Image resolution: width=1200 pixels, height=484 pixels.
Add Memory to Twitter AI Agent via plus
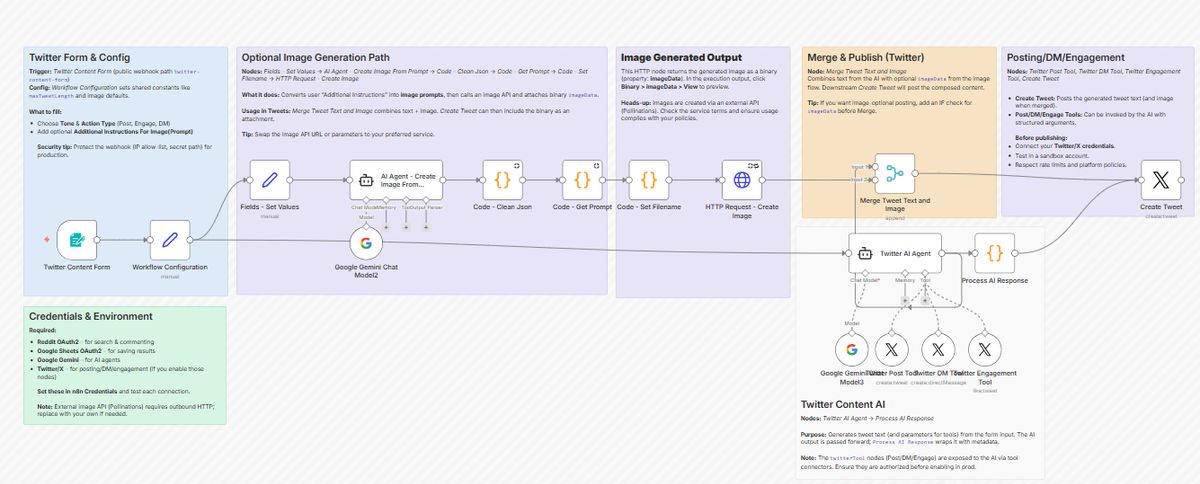904,299
